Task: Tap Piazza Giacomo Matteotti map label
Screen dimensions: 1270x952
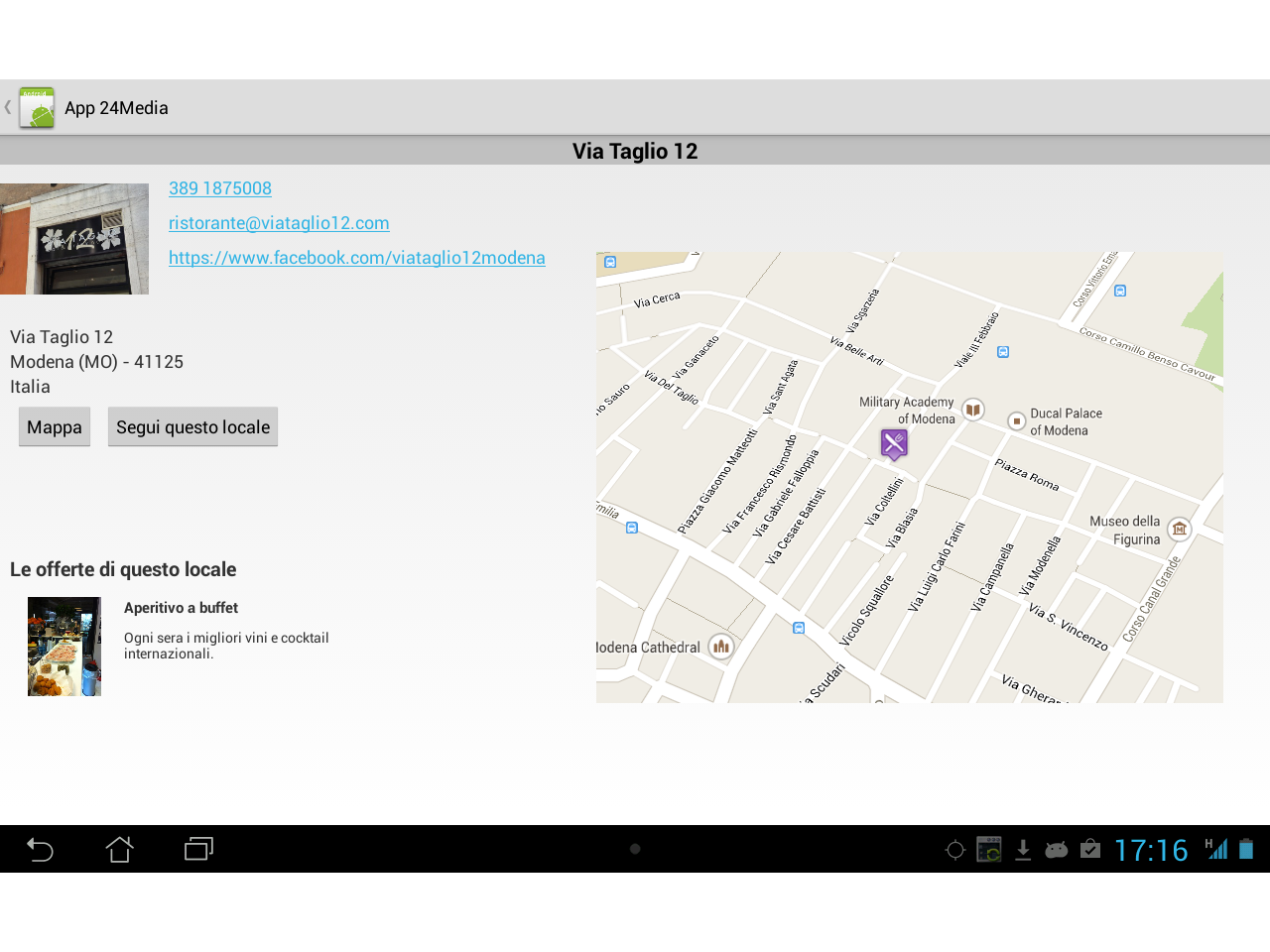Action: (x=717, y=481)
